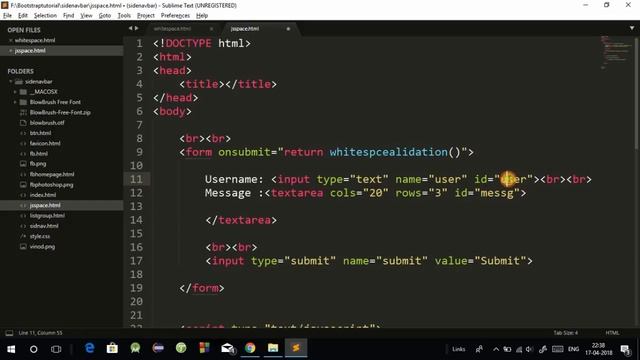
Task: Open blowbrush.otf in sidebar
Action: coord(47,123)
